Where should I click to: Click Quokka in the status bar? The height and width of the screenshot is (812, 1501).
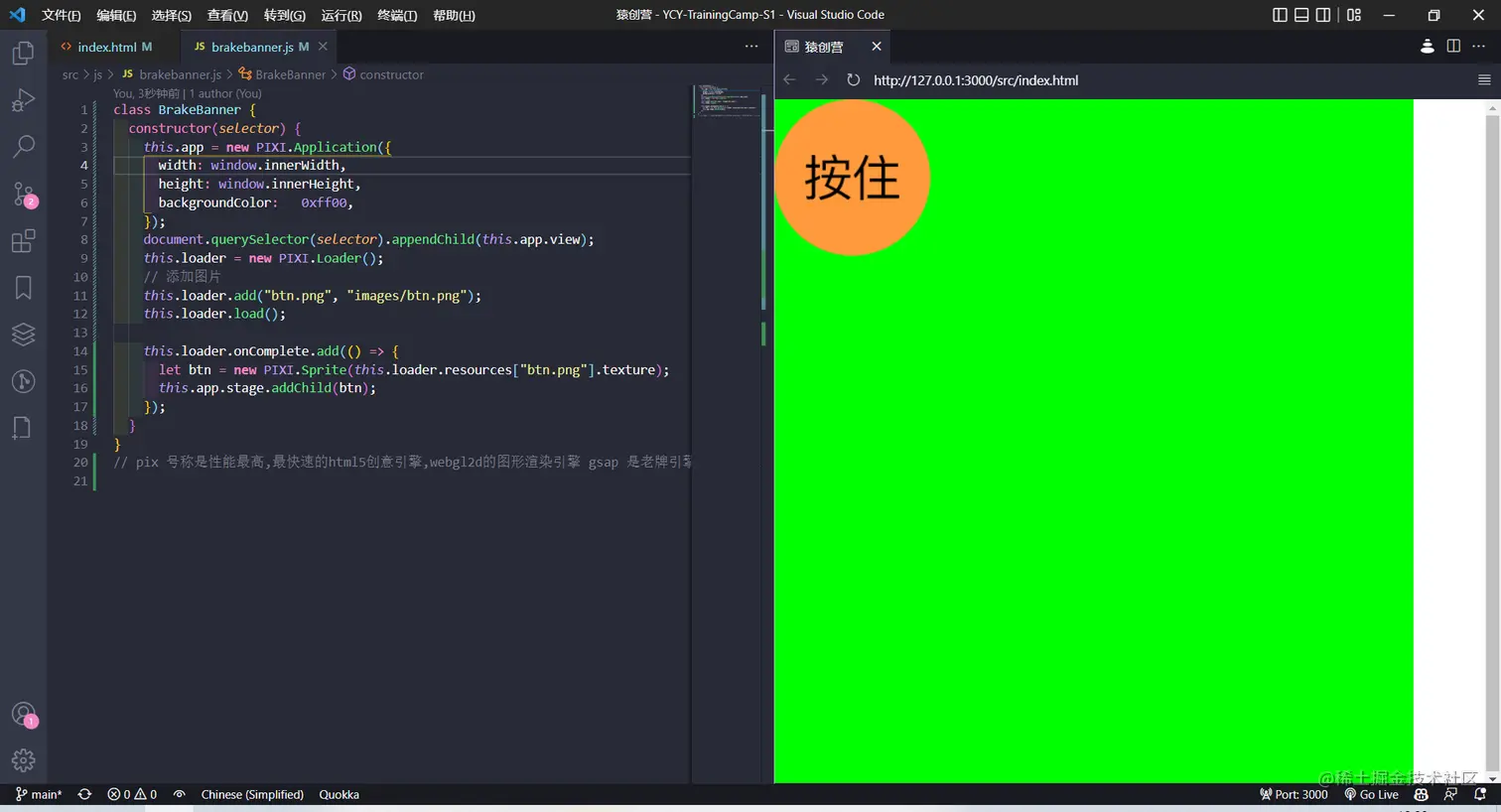(x=339, y=794)
